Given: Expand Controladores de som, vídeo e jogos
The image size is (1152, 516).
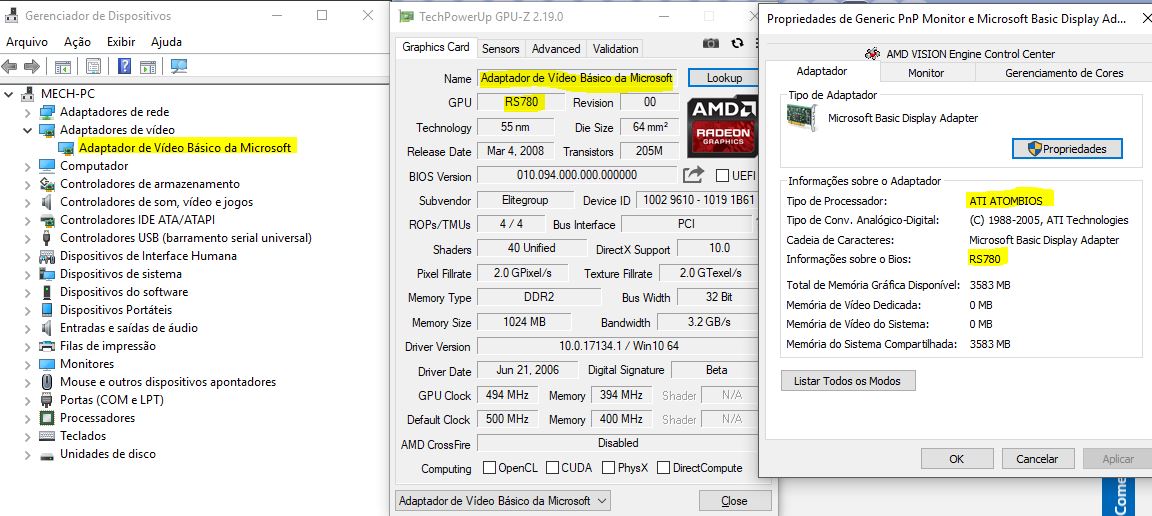Looking at the screenshot, I should [28, 202].
